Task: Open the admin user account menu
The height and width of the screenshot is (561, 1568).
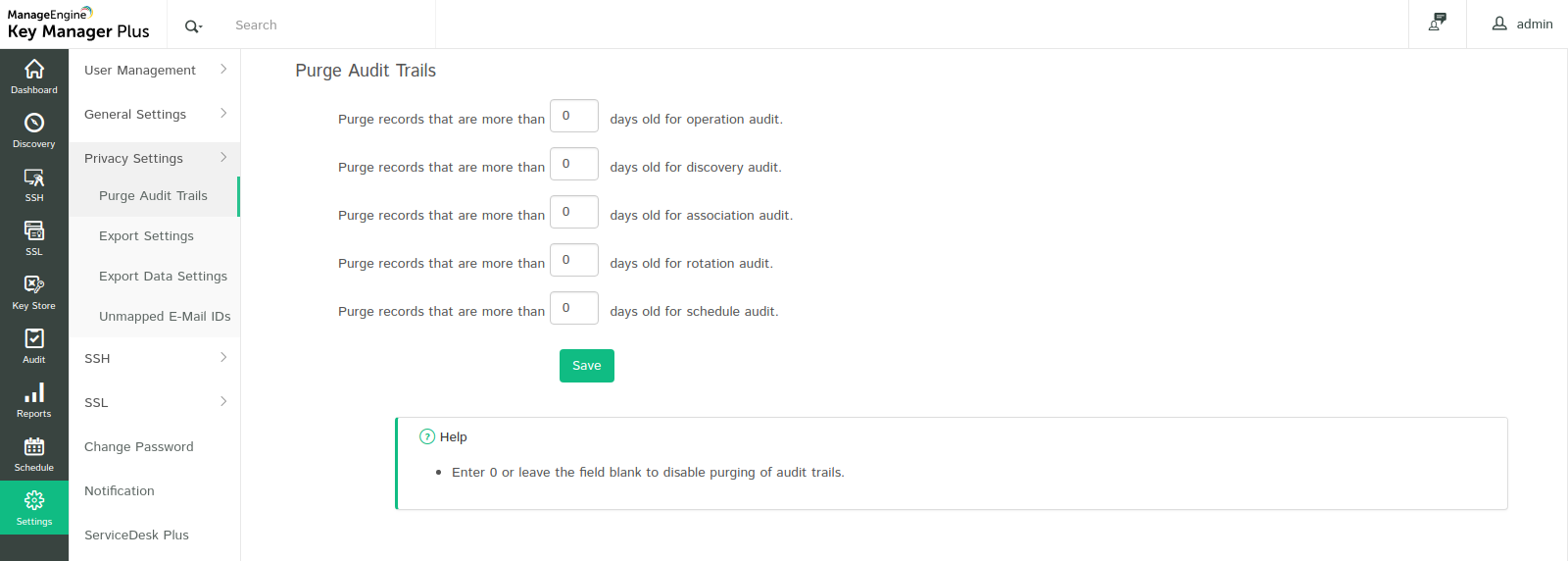Action: (1522, 25)
